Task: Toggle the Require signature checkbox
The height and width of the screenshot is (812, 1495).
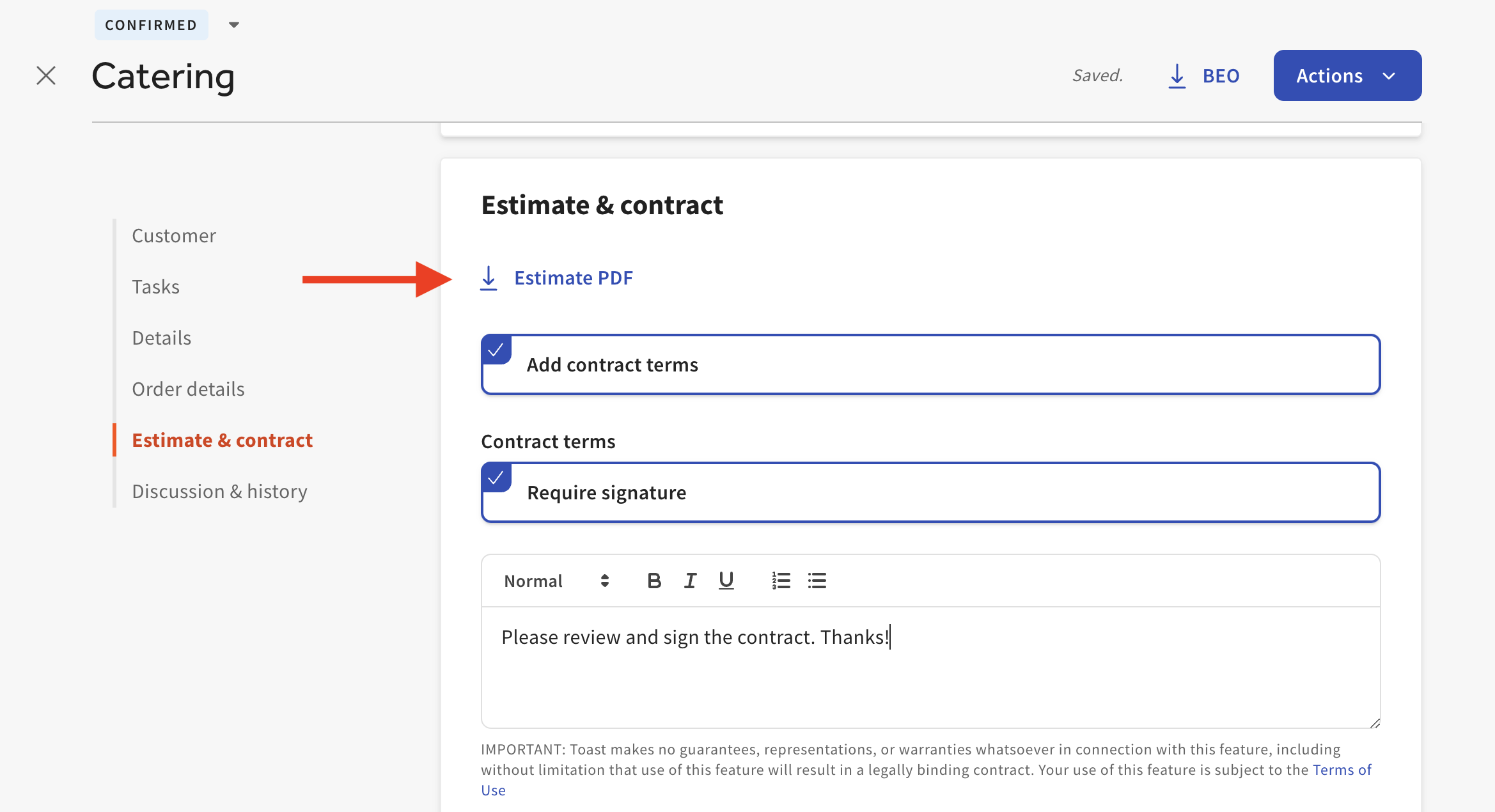Action: coord(496,478)
